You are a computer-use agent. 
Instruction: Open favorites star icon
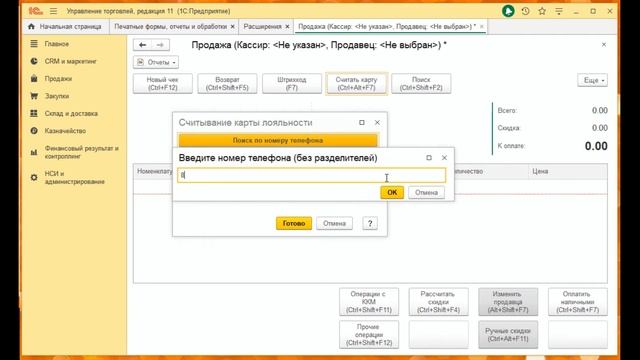542,11
